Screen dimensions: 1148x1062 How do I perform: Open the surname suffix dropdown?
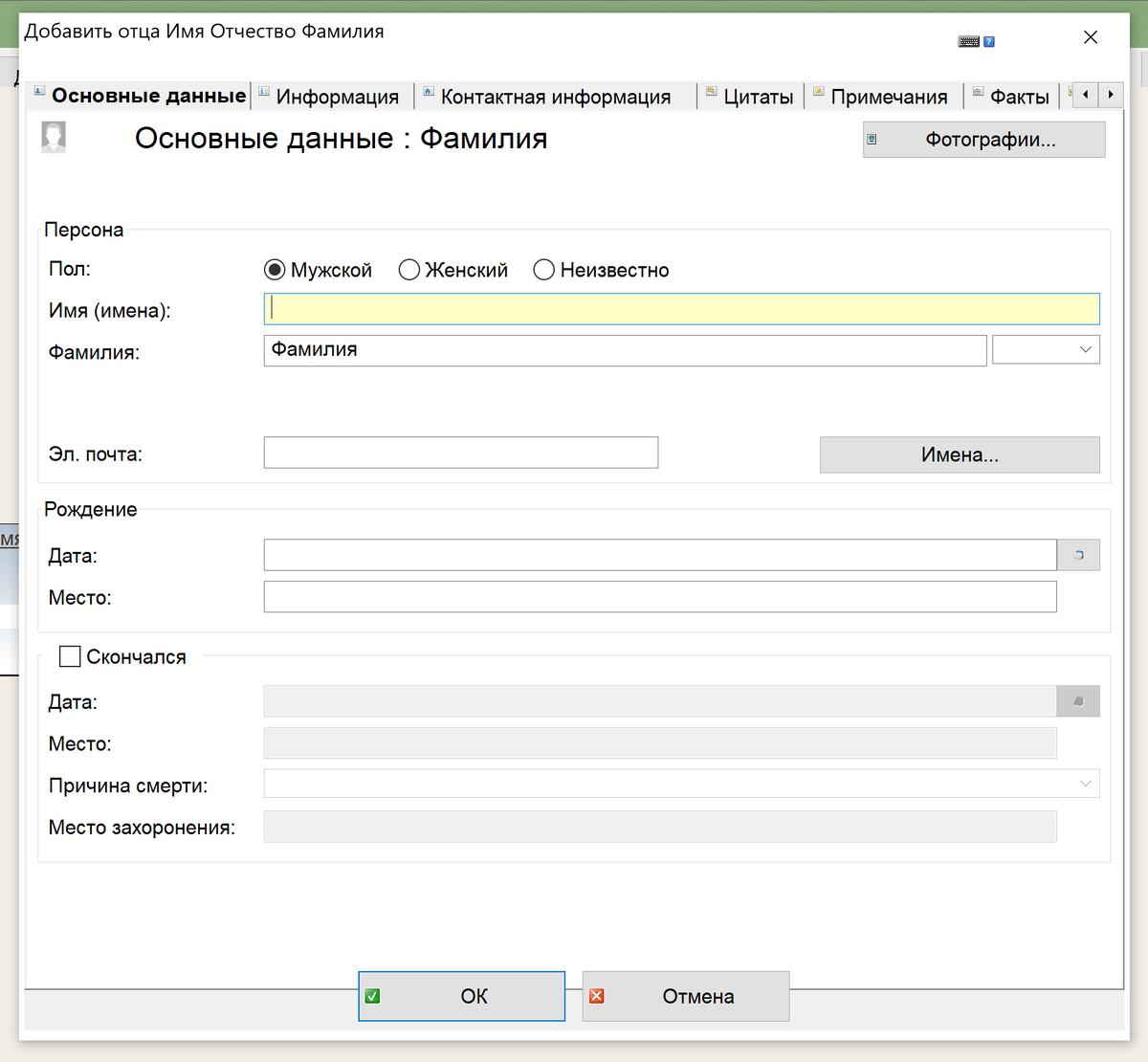tap(1046, 349)
